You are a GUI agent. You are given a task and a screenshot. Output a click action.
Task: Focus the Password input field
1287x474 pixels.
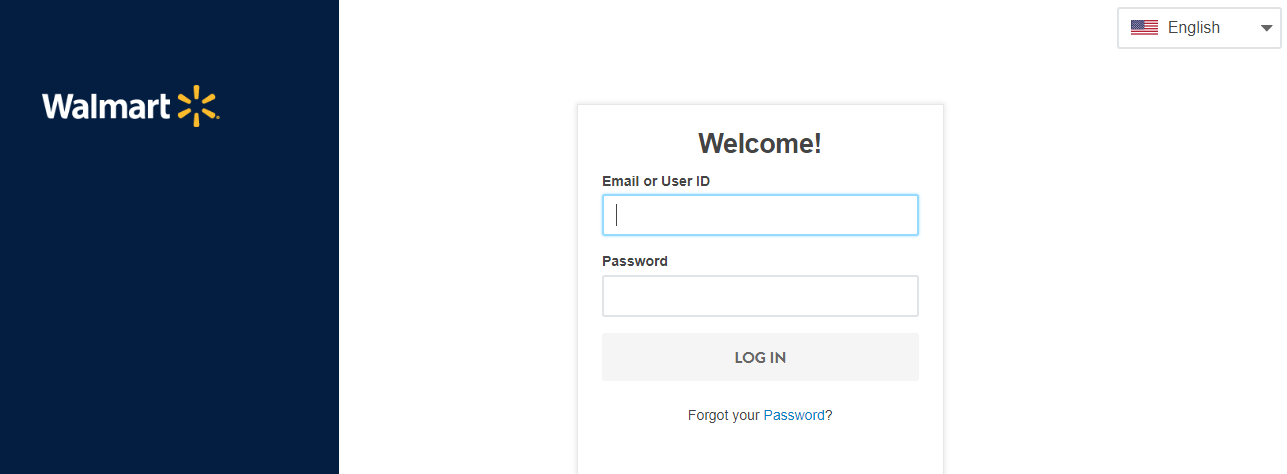click(x=760, y=296)
